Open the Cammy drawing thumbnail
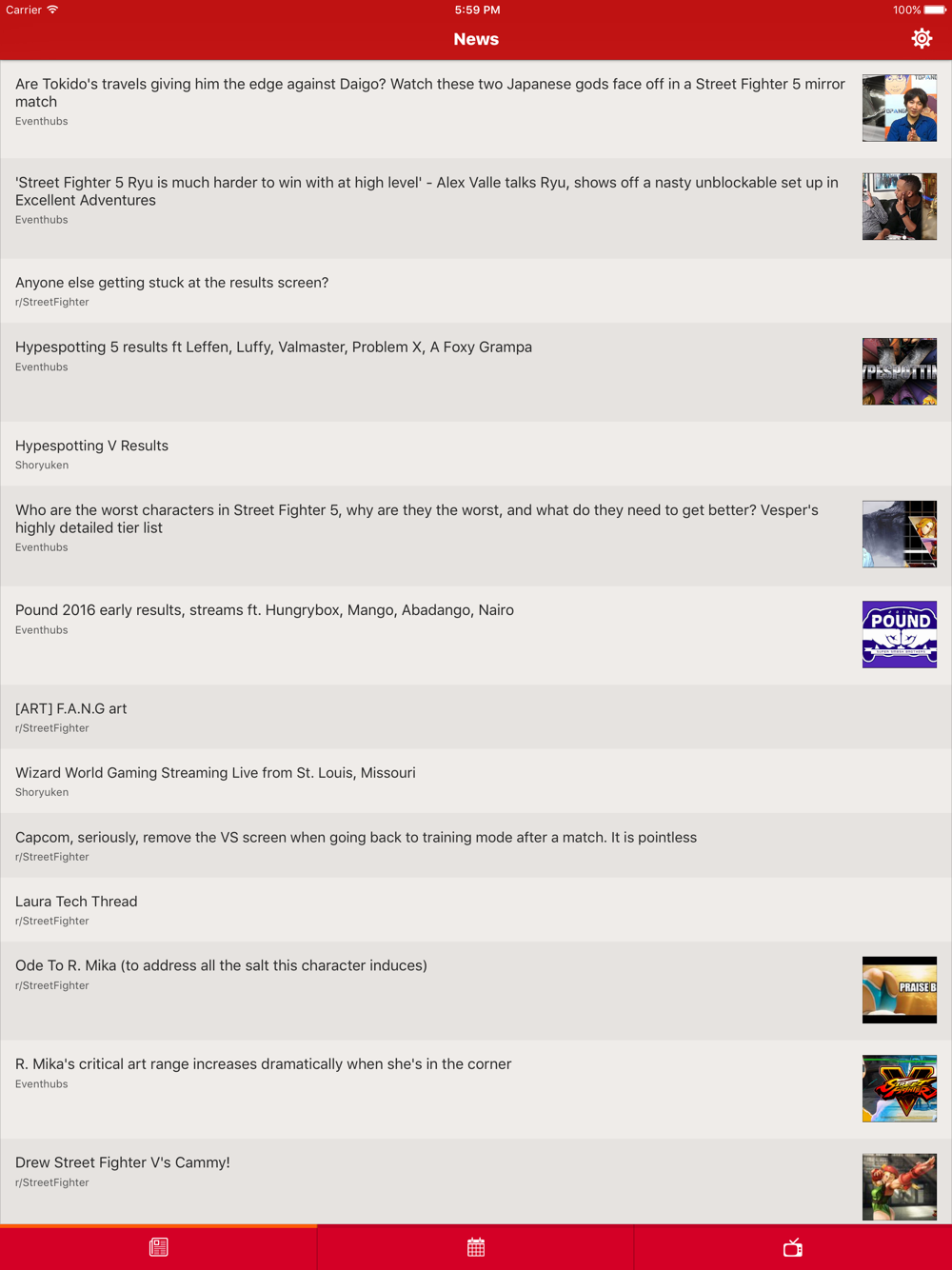952x1270 pixels. click(x=900, y=1187)
